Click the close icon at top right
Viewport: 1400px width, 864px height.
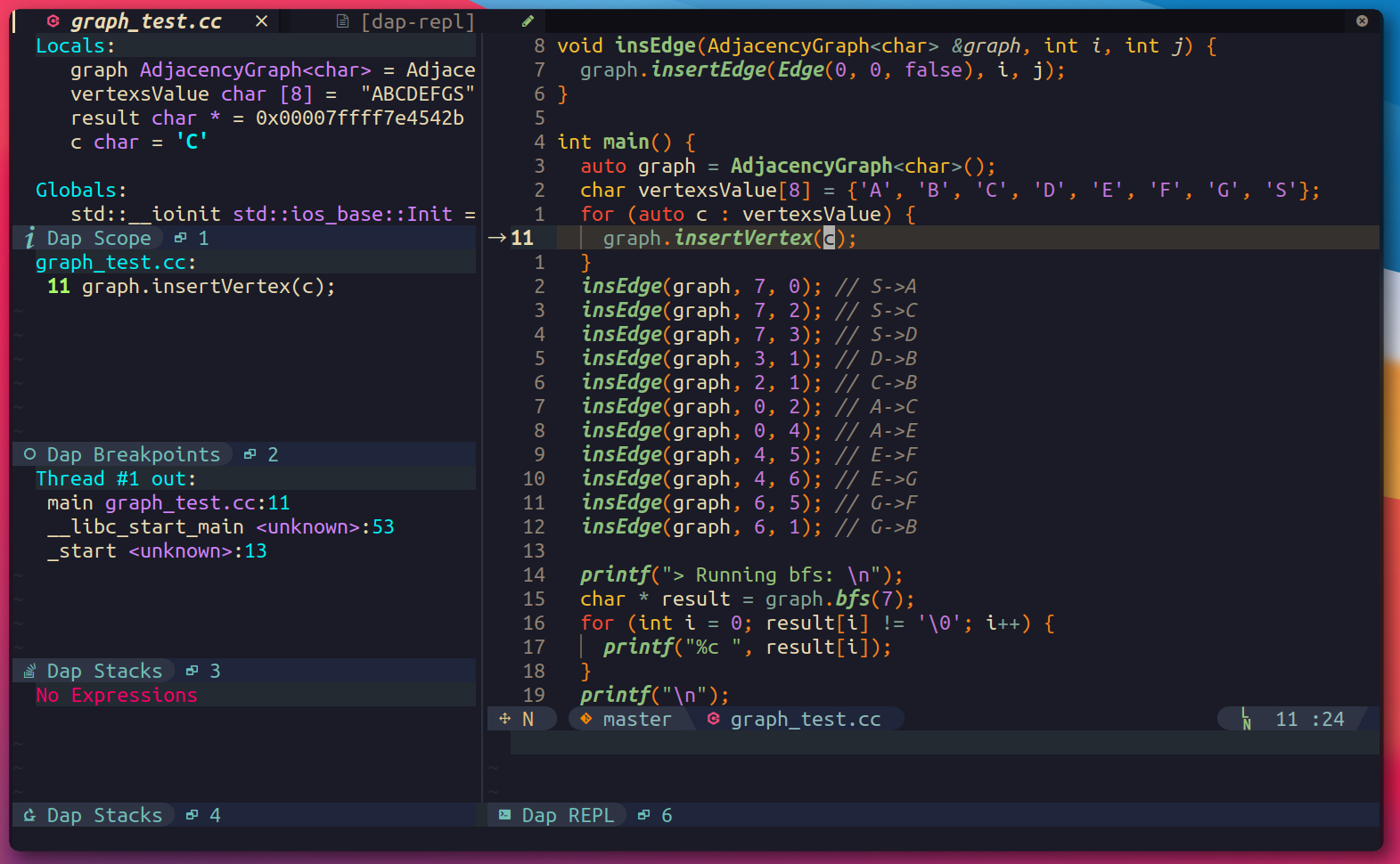(1362, 20)
